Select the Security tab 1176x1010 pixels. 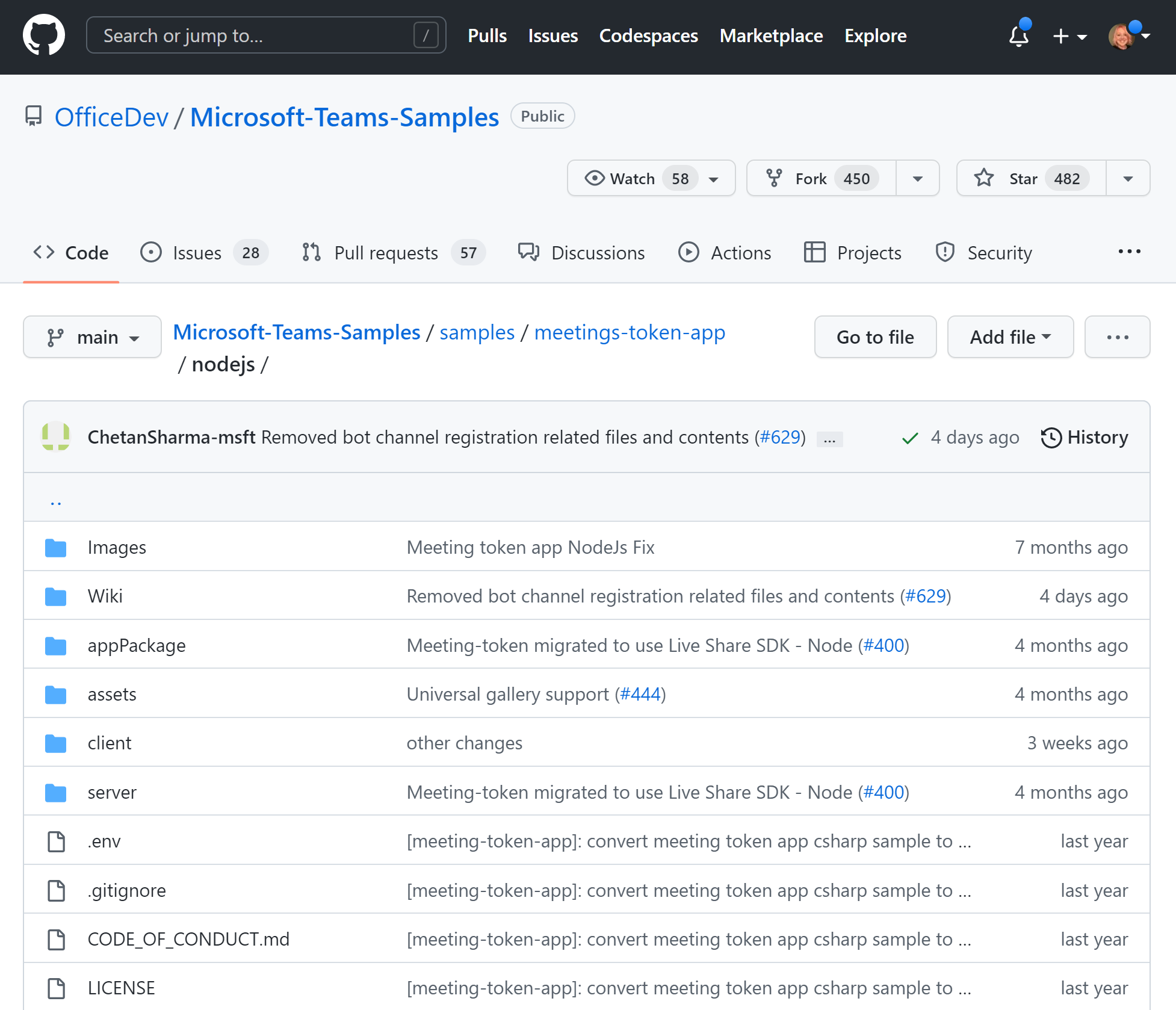pos(985,252)
